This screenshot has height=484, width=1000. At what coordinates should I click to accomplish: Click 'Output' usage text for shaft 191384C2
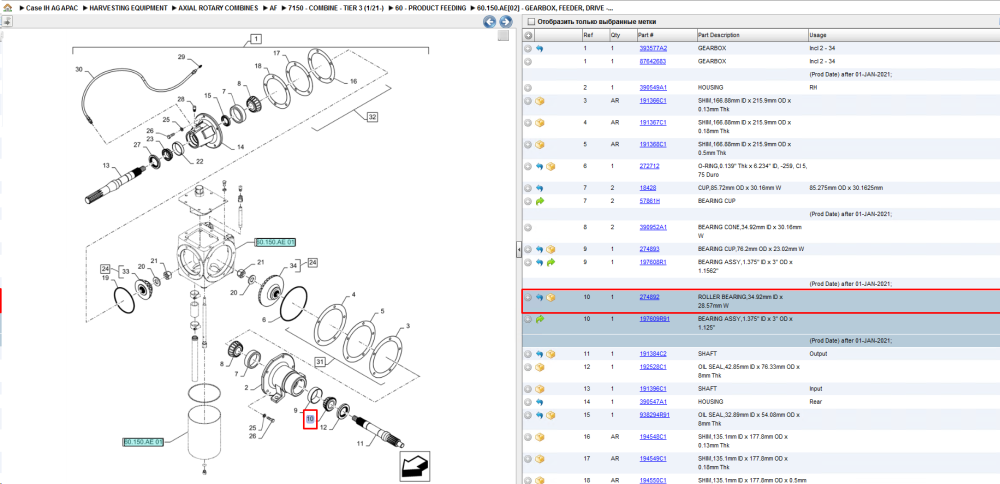point(818,354)
